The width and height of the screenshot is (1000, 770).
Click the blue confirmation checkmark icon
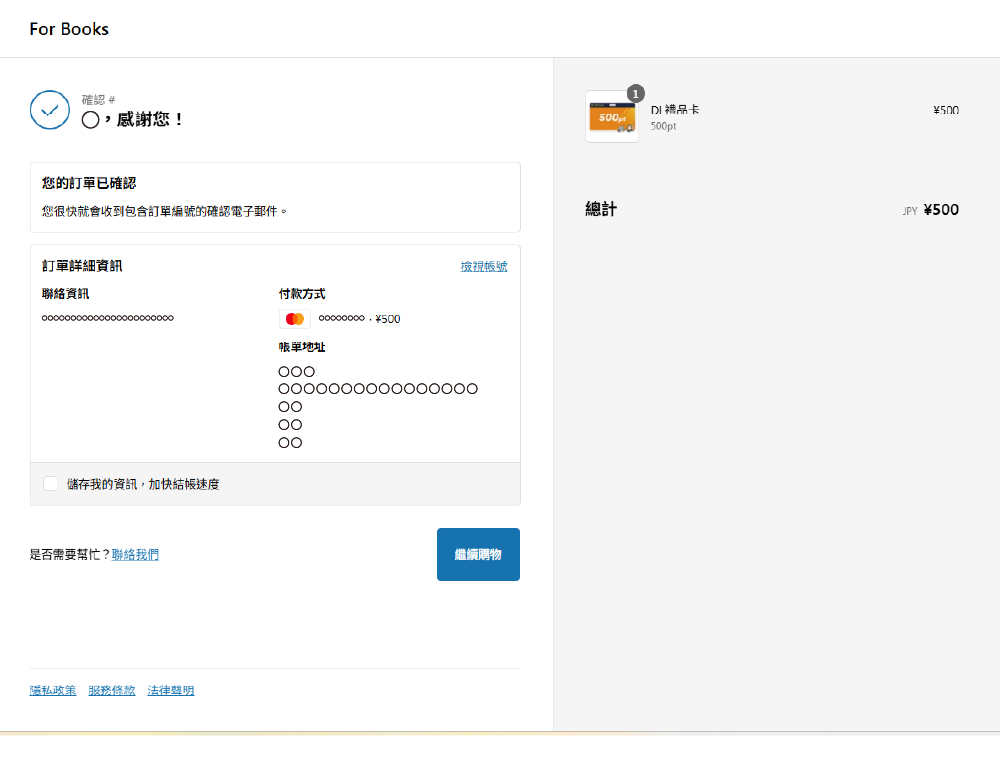pos(50,110)
